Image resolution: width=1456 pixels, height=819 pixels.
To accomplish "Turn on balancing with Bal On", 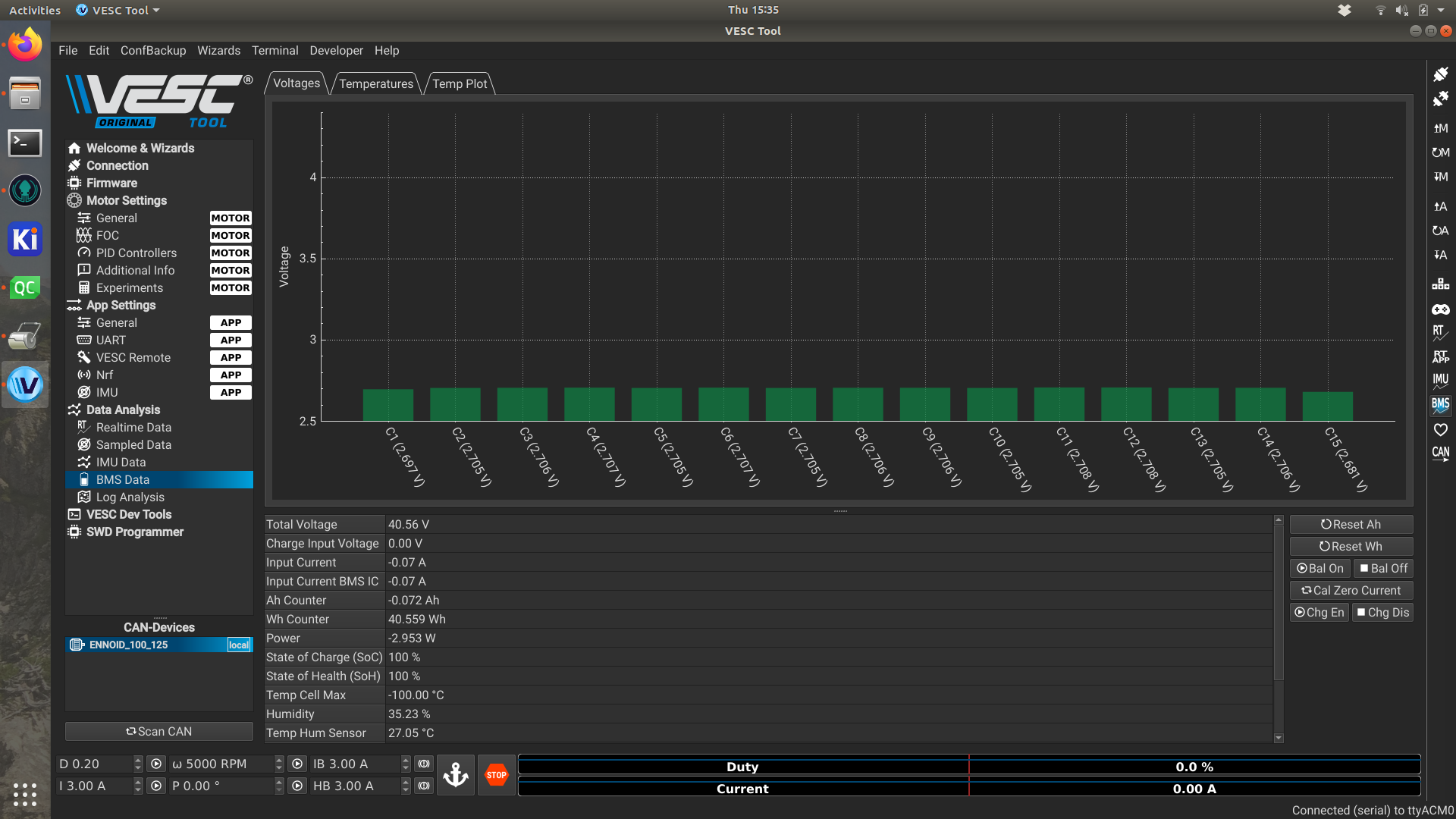I will [x=1319, y=568].
